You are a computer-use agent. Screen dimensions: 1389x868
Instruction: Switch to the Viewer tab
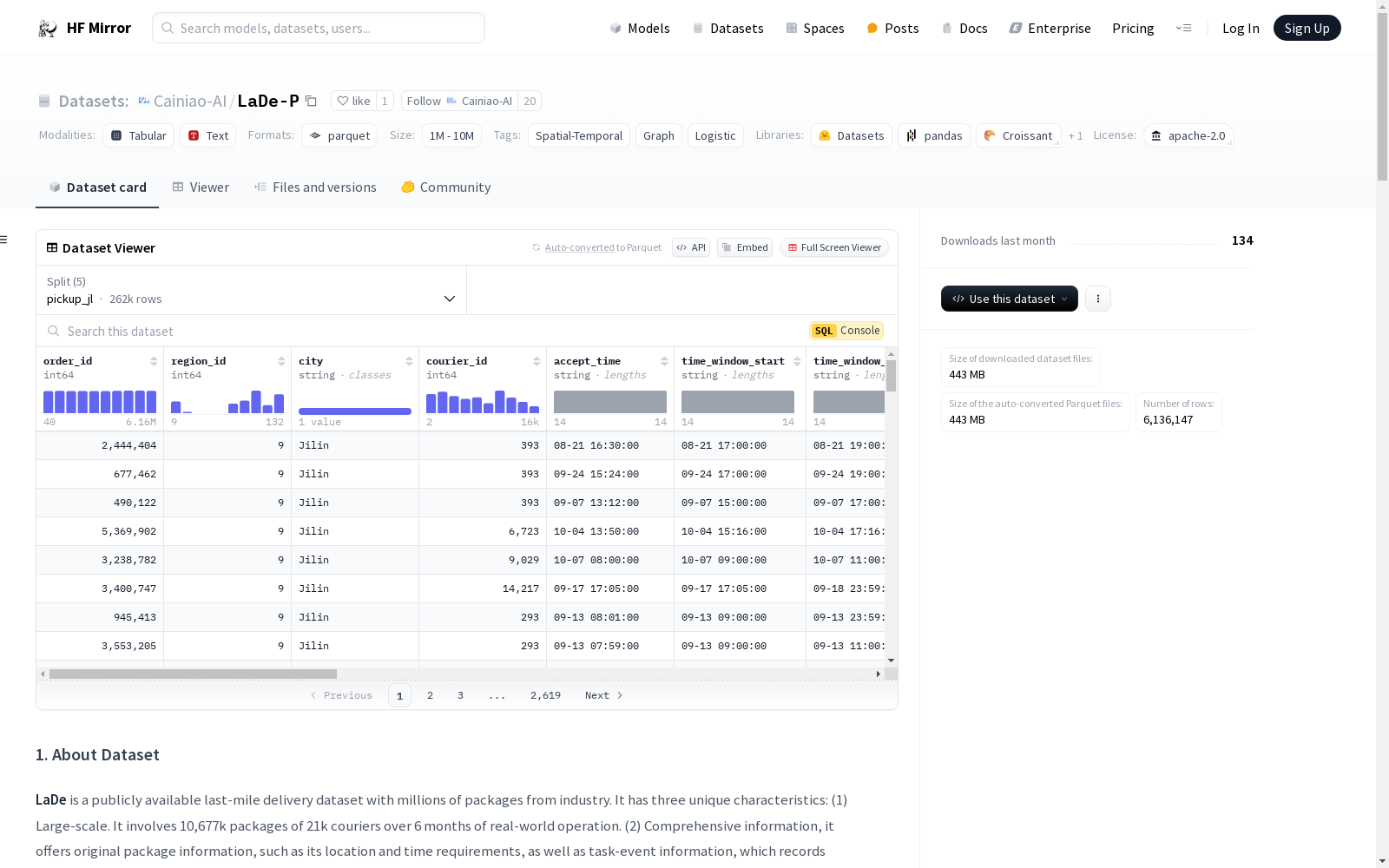(201, 187)
